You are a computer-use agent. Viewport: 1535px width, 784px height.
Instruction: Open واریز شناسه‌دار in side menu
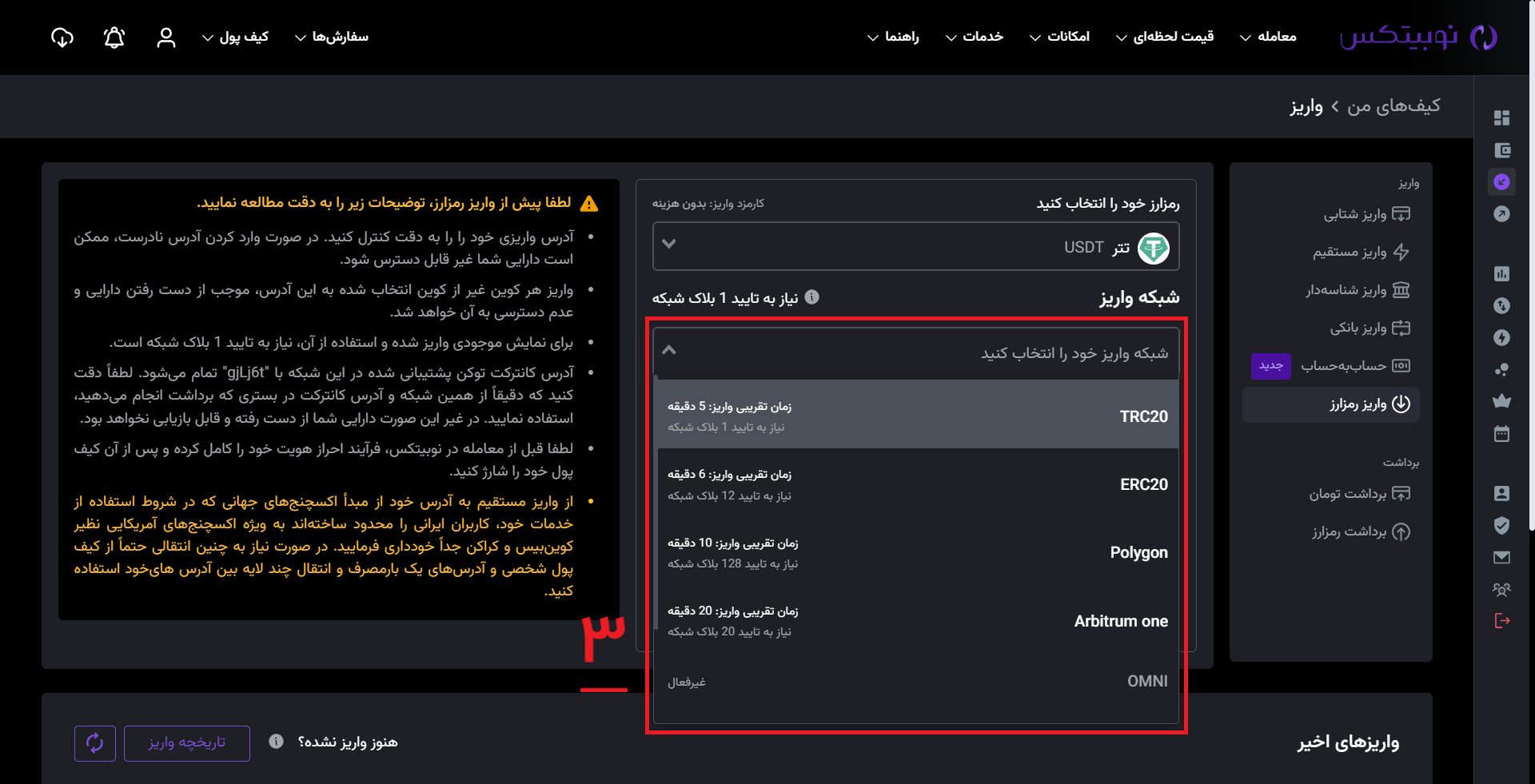pos(1358,289)
